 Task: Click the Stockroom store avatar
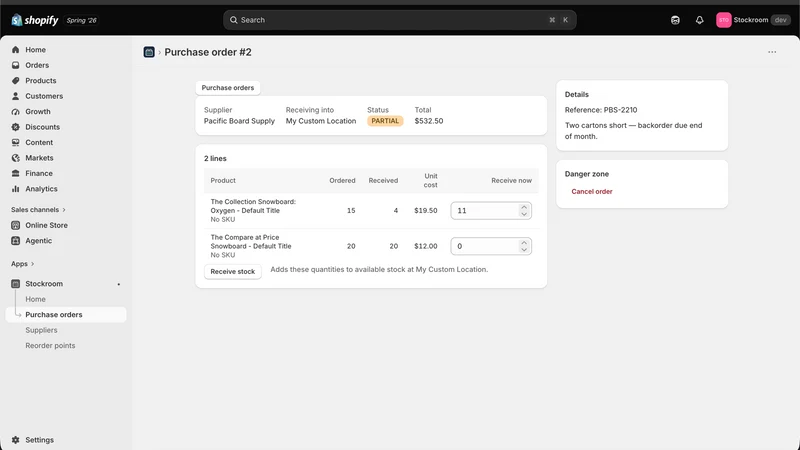pyautogui.click(x=723, y=20)
